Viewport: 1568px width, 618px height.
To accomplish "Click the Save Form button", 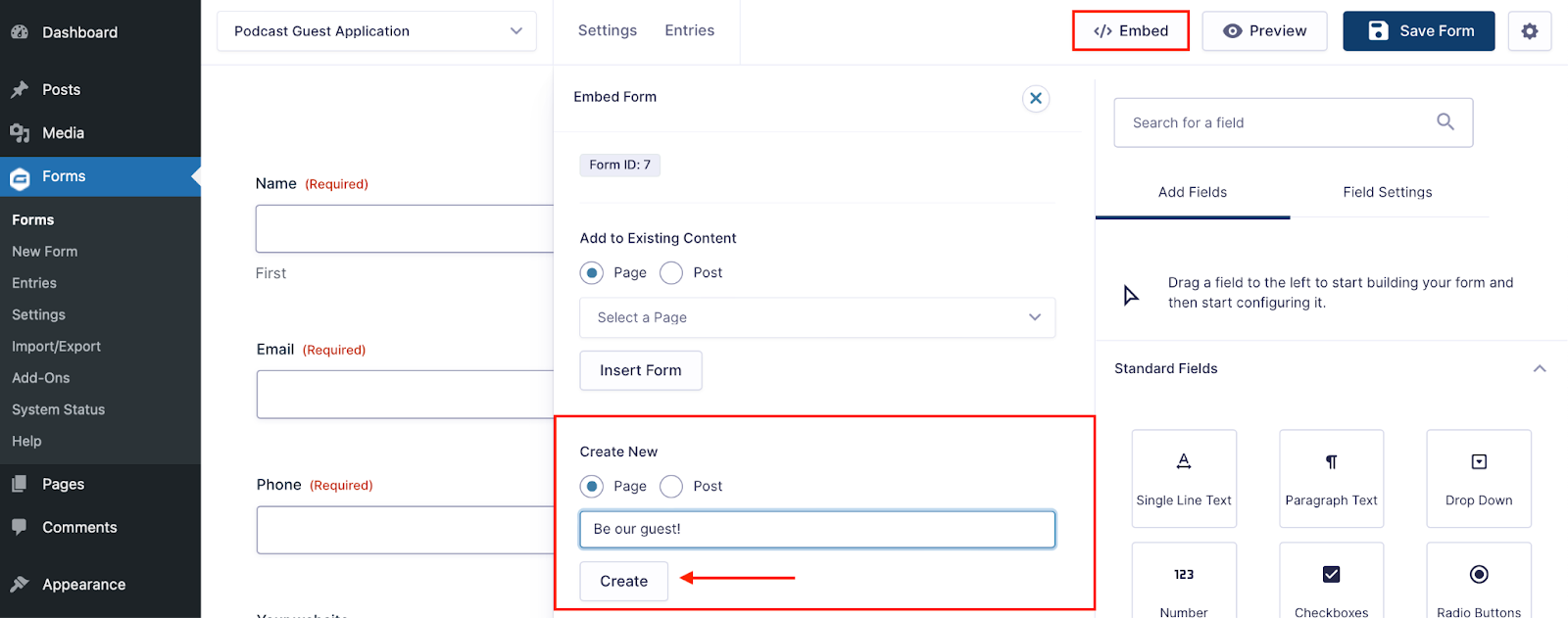I will click(x=1419, y=31).
